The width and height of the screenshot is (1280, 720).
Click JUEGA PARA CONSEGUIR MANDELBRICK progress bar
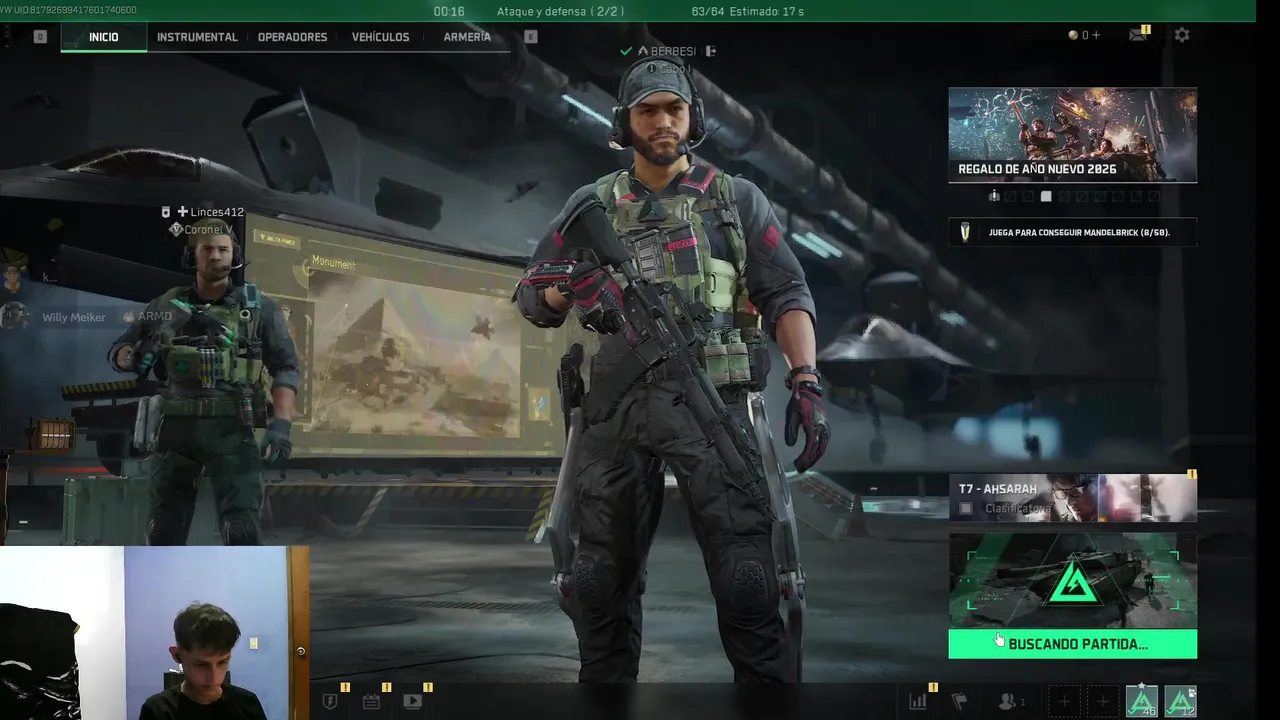(1072, 232)
